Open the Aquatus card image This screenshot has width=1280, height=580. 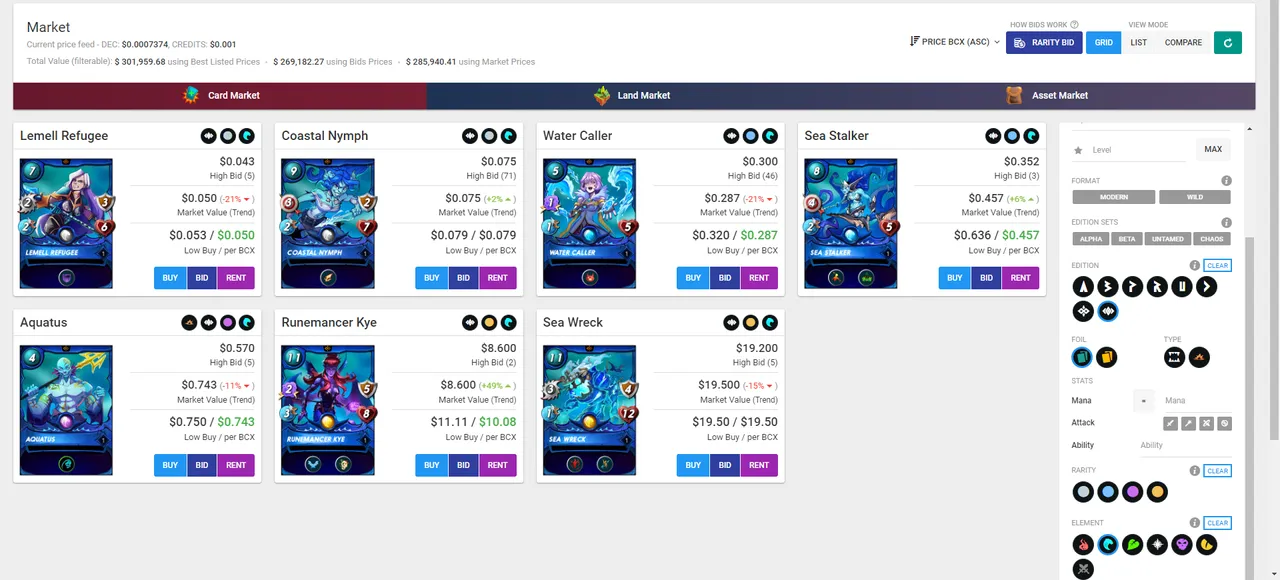(x=66, y=410)
